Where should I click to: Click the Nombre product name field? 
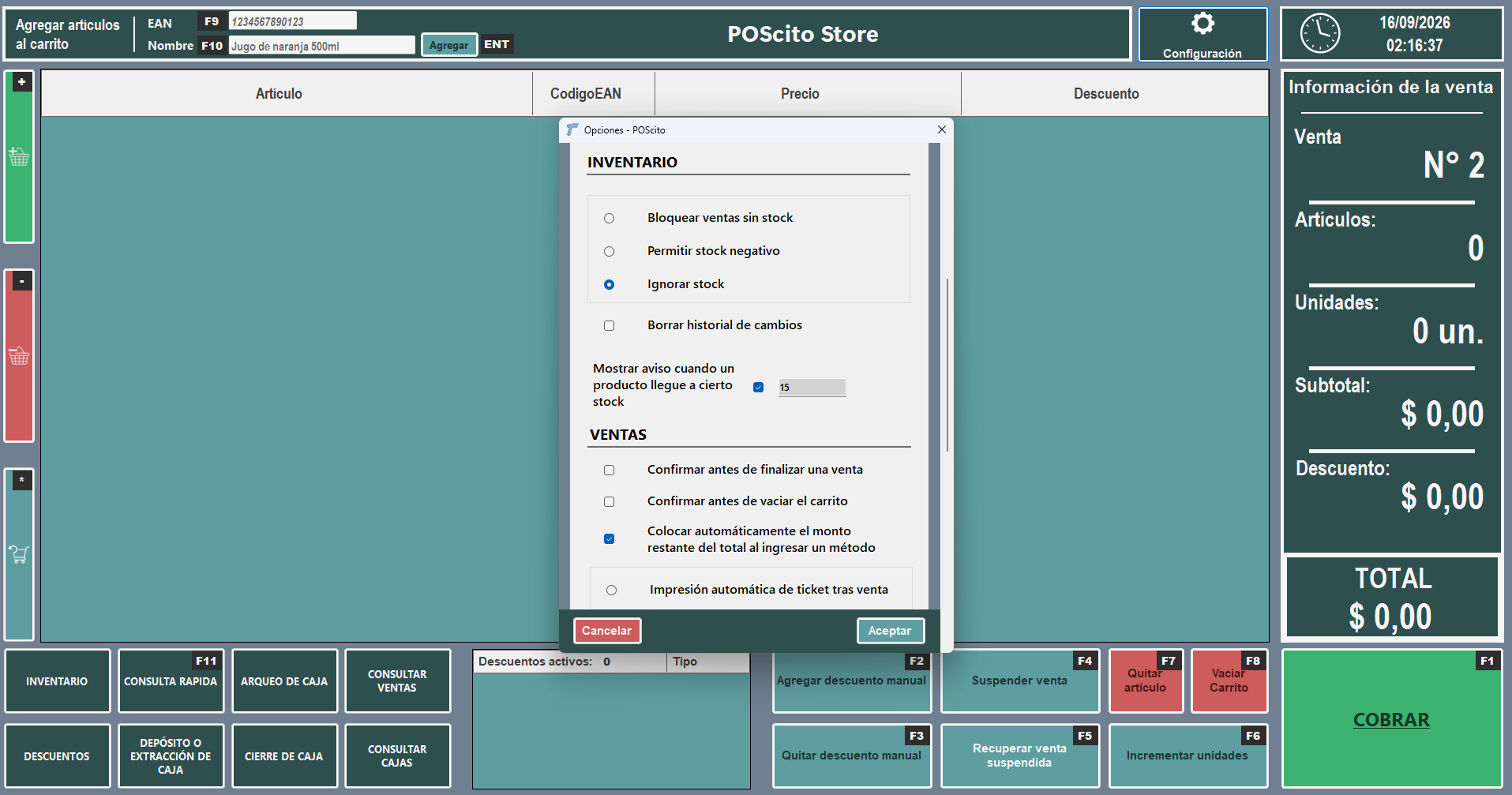pos(321,46)
